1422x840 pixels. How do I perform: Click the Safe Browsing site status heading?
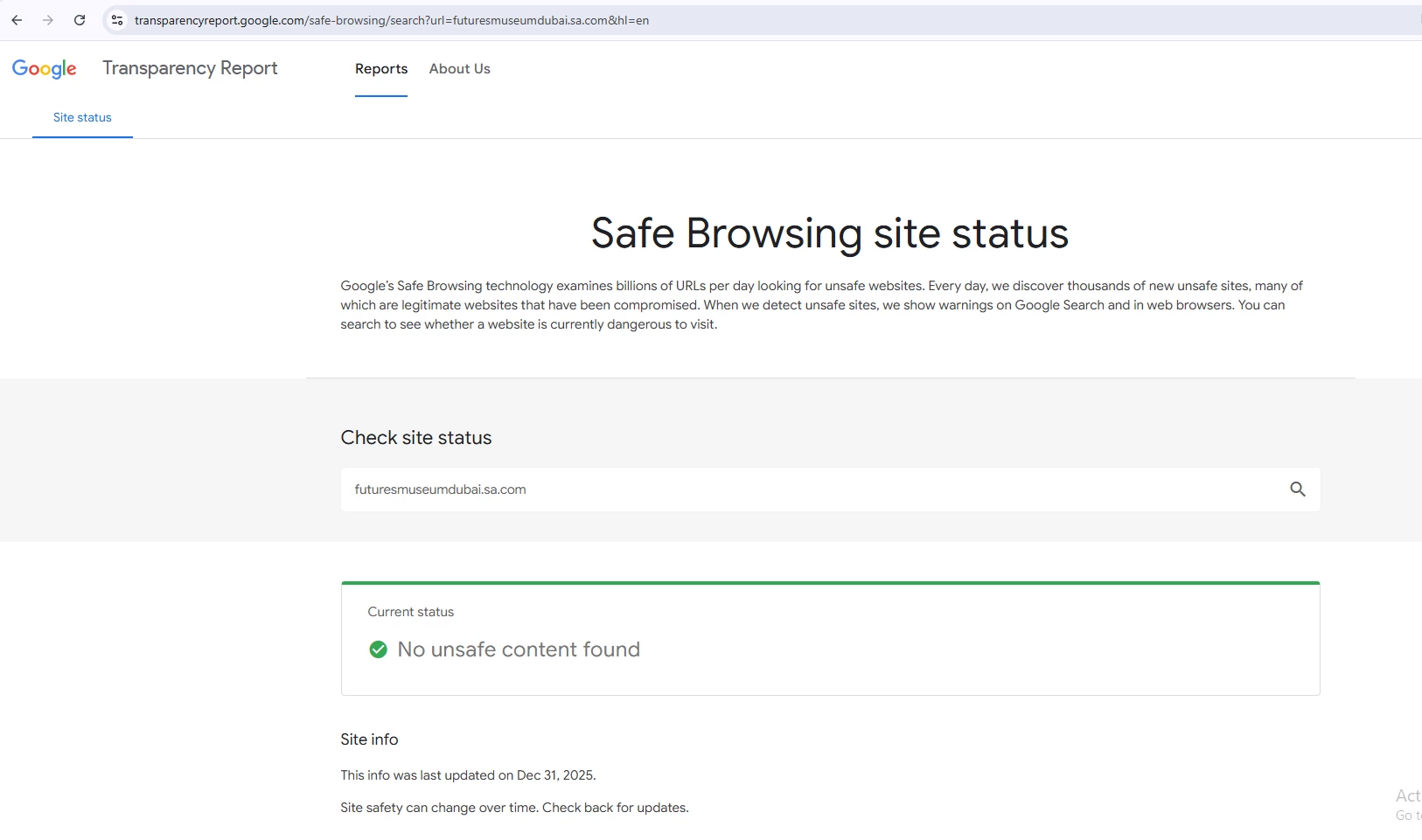830,233
